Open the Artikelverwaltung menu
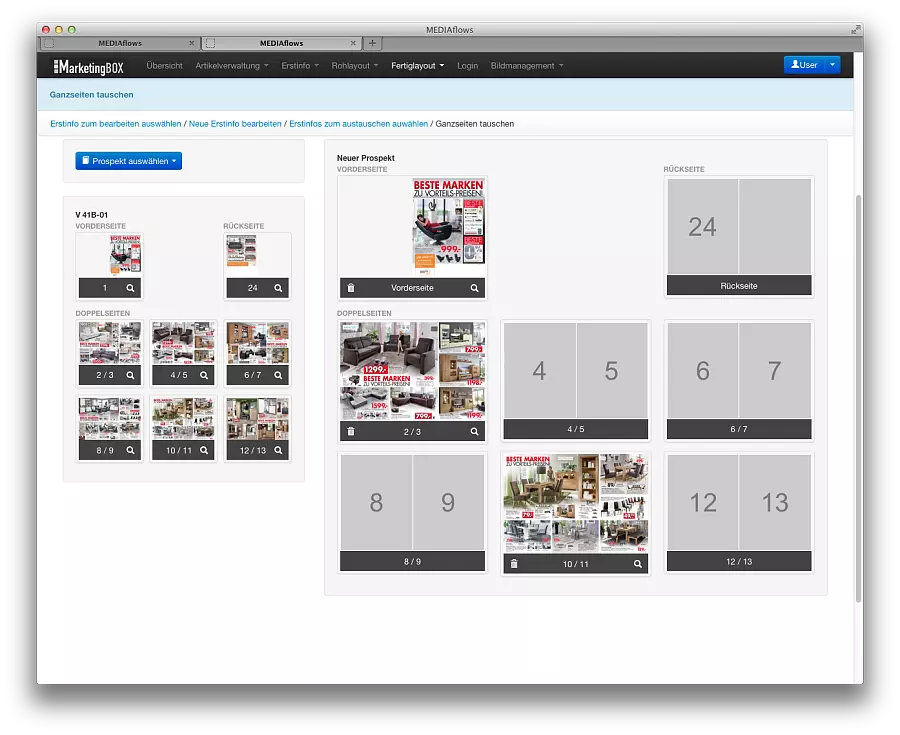 pos(232,66)
